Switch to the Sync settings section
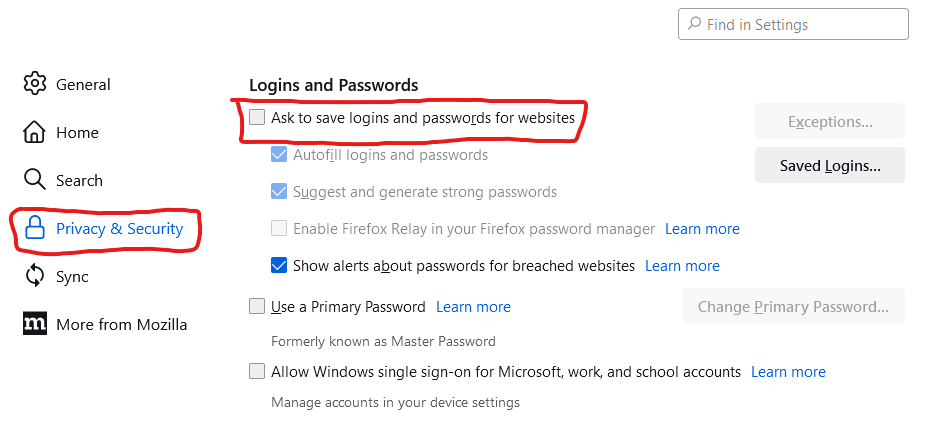Screen dimensions: 944x423 (x=56, y=276)
